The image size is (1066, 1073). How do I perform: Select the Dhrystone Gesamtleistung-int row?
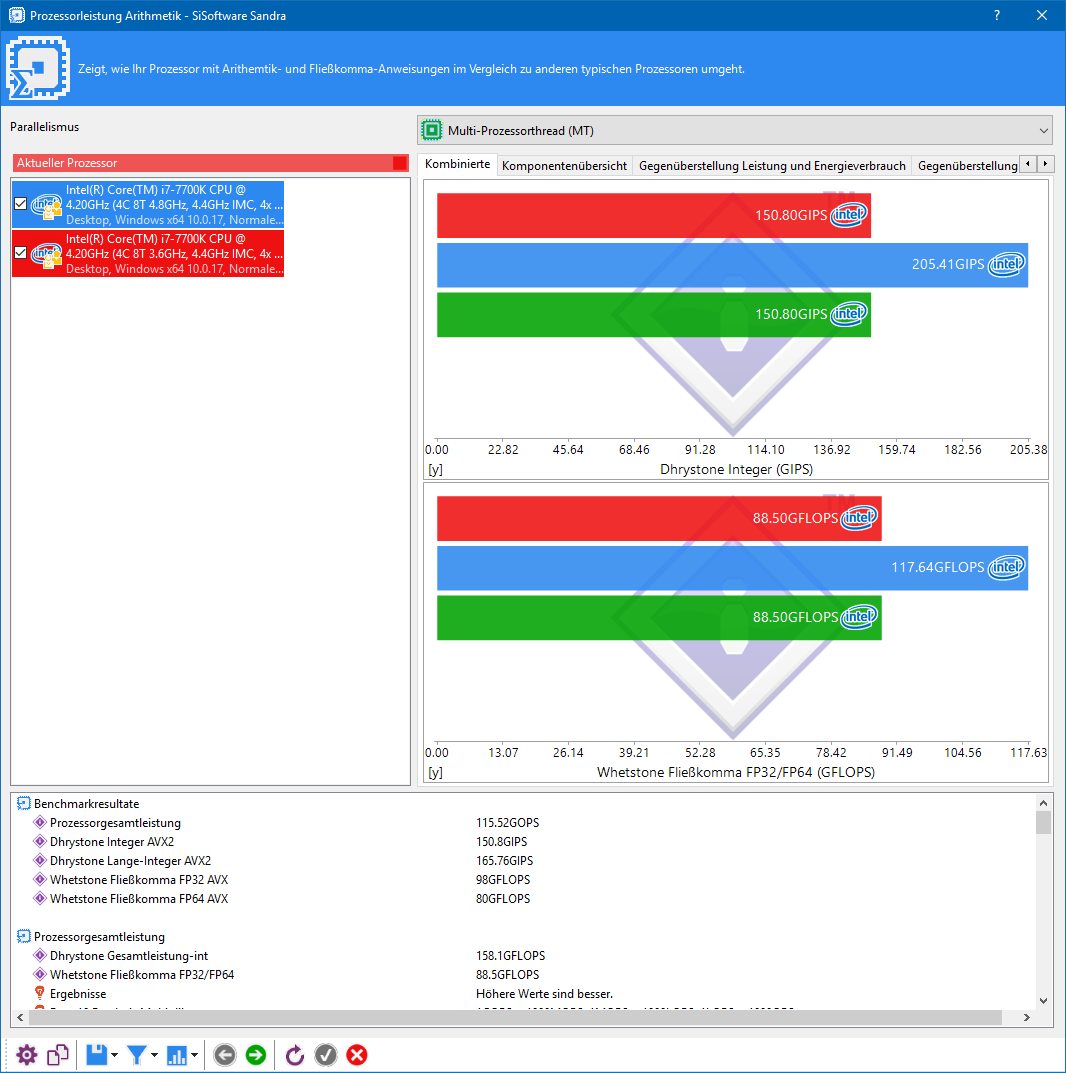[x=523, y=955]
